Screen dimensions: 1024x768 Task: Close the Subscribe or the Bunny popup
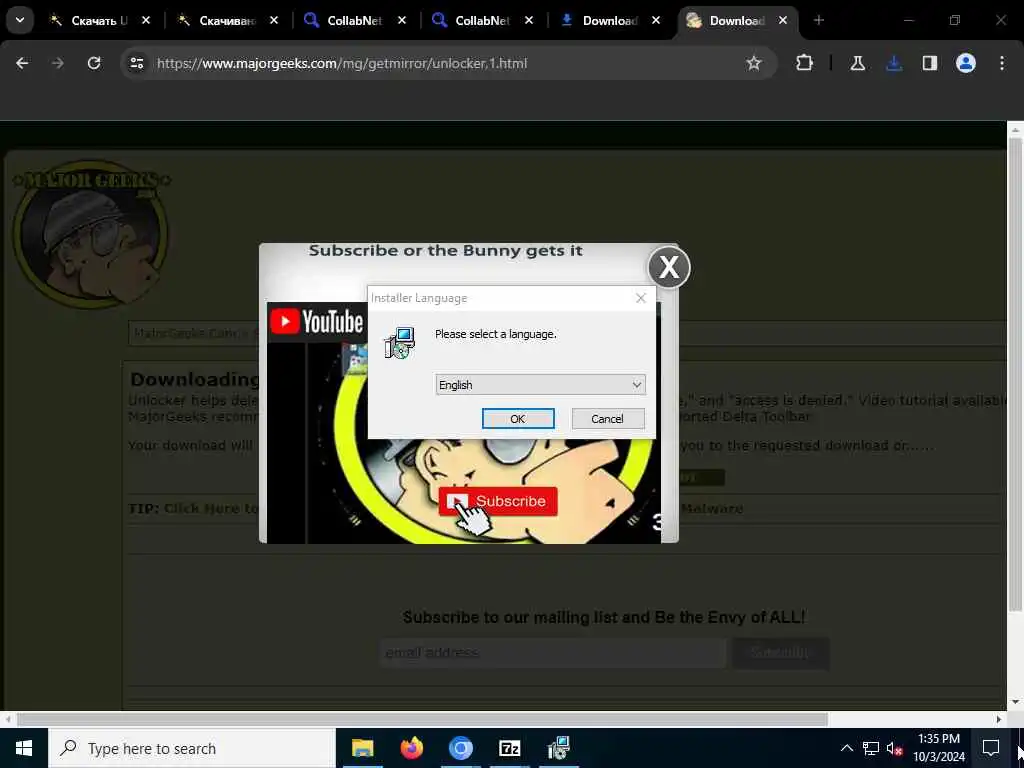pyautogui.click(x=669, y=267)
